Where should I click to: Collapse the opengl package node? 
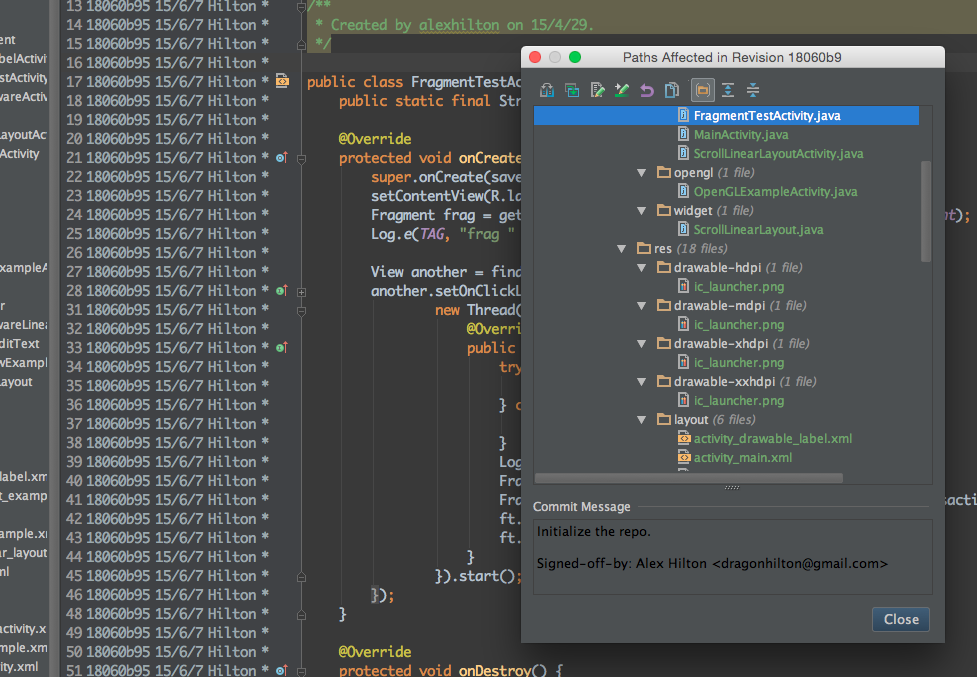pyautogui.click(x=642, y=173)
